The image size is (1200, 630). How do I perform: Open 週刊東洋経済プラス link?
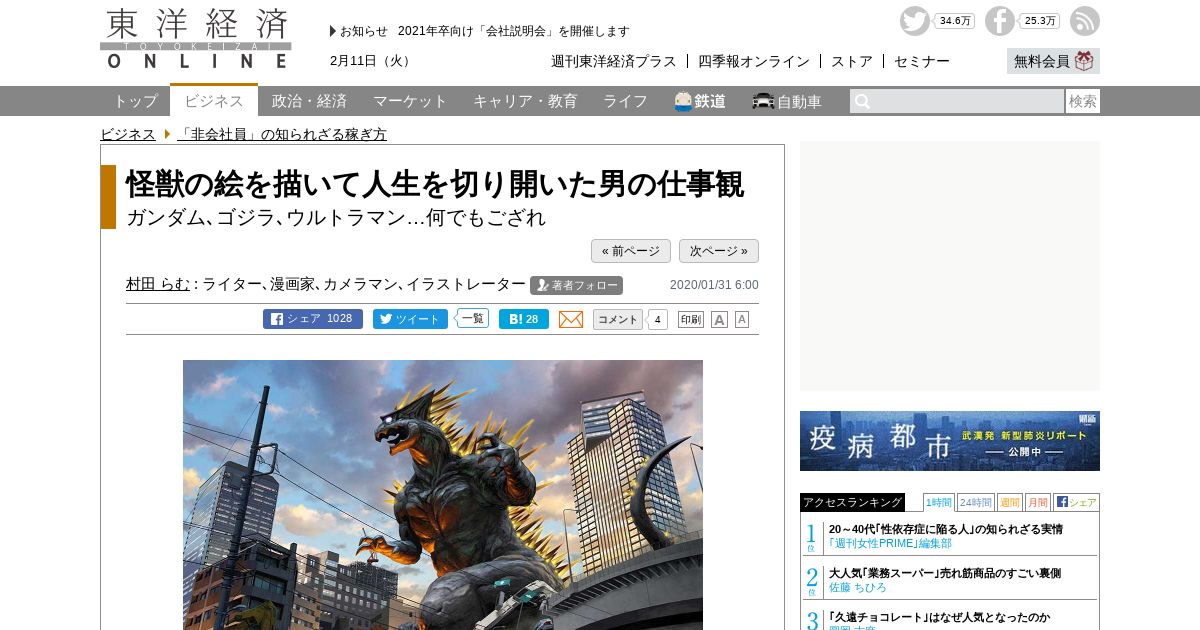614,61
